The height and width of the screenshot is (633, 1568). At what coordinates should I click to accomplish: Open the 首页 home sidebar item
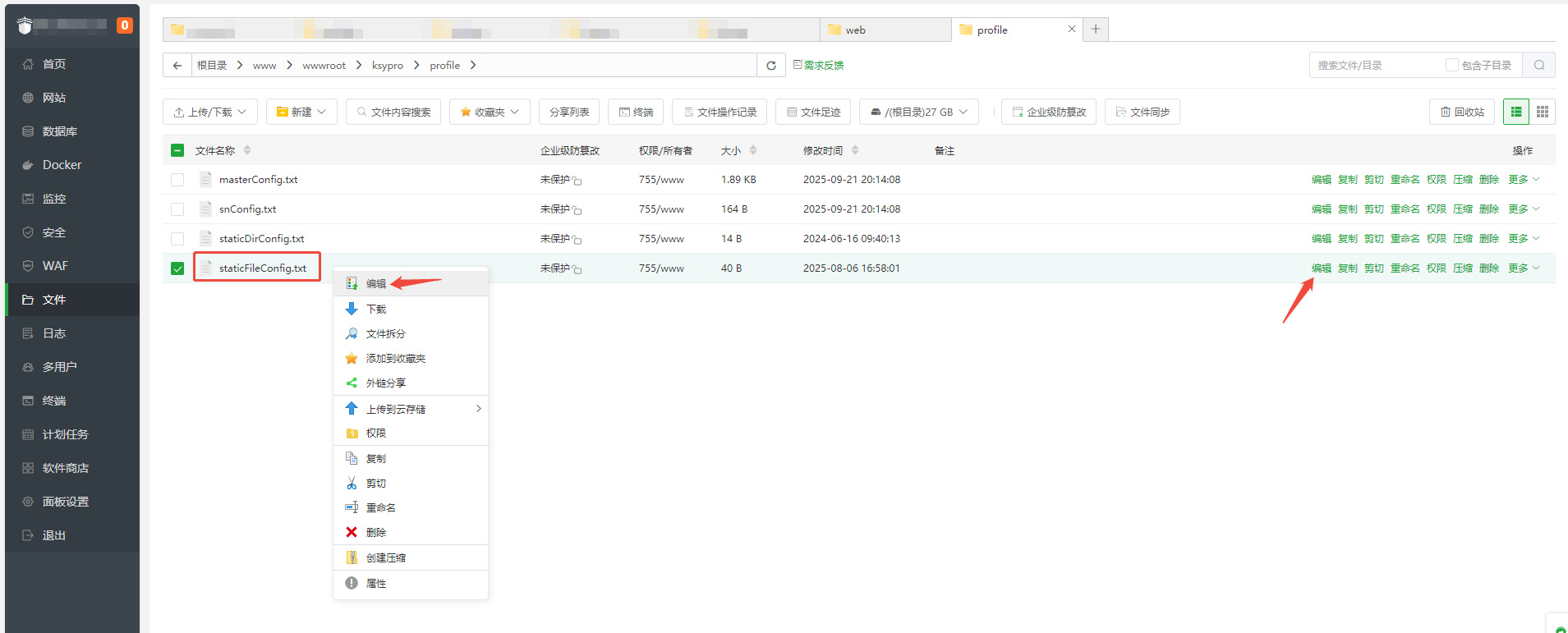coord(72,64)
